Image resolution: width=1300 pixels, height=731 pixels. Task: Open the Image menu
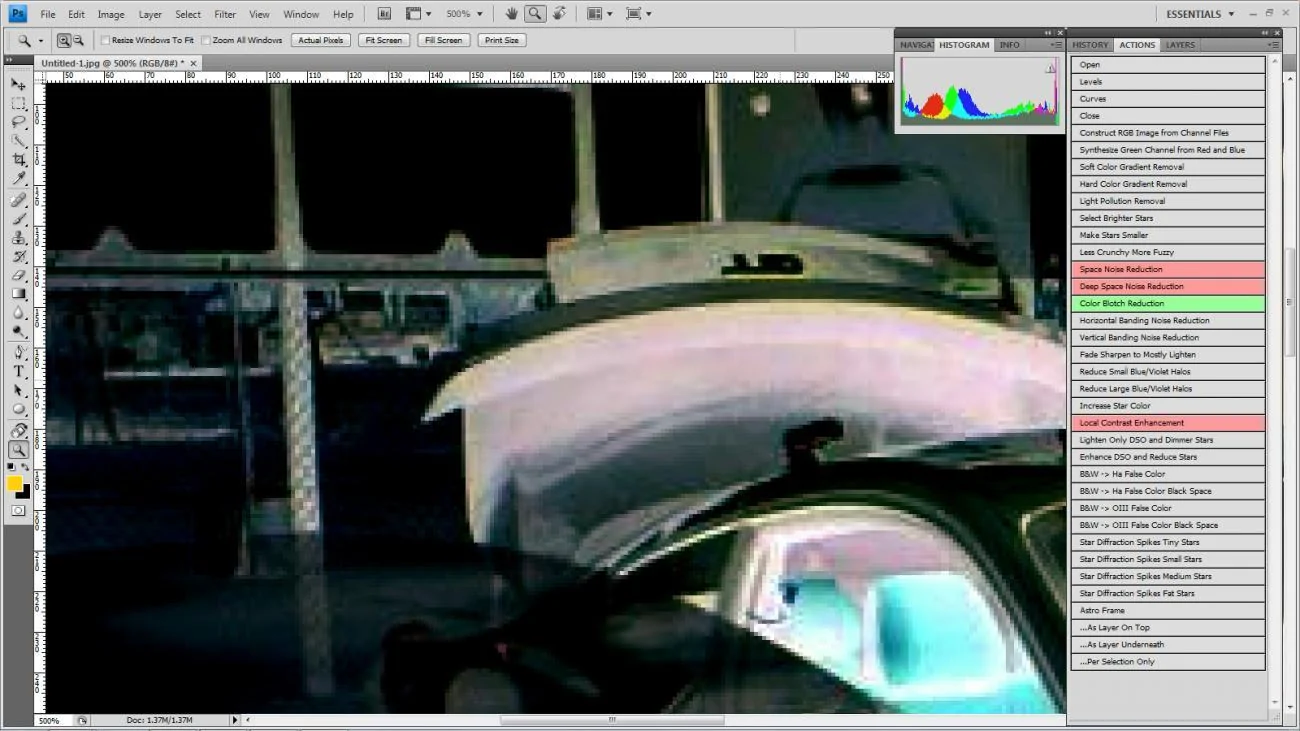(x=111, y=15)
